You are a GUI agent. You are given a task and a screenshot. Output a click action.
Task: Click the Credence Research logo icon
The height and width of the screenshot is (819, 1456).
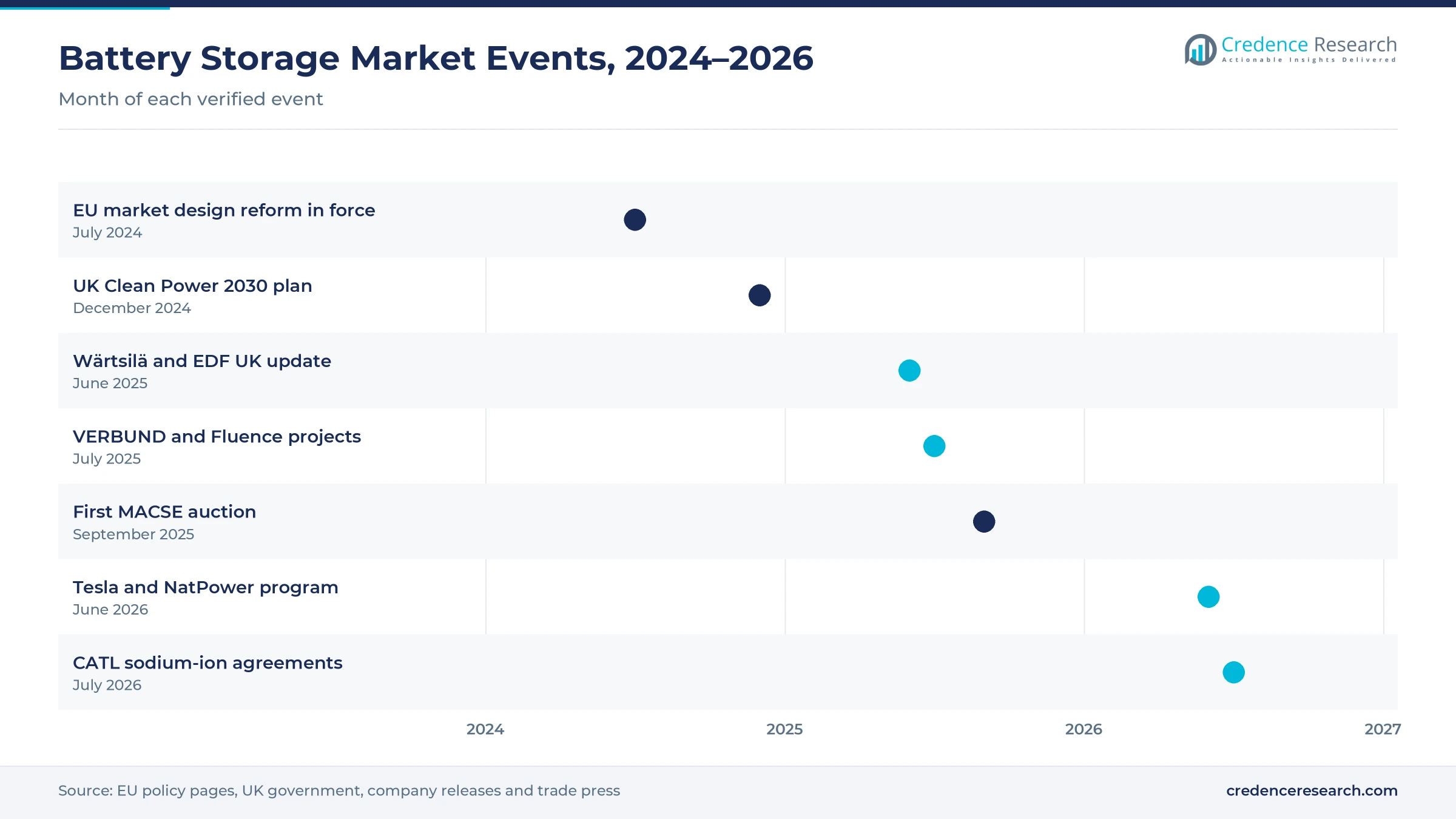pos(1200,50)
